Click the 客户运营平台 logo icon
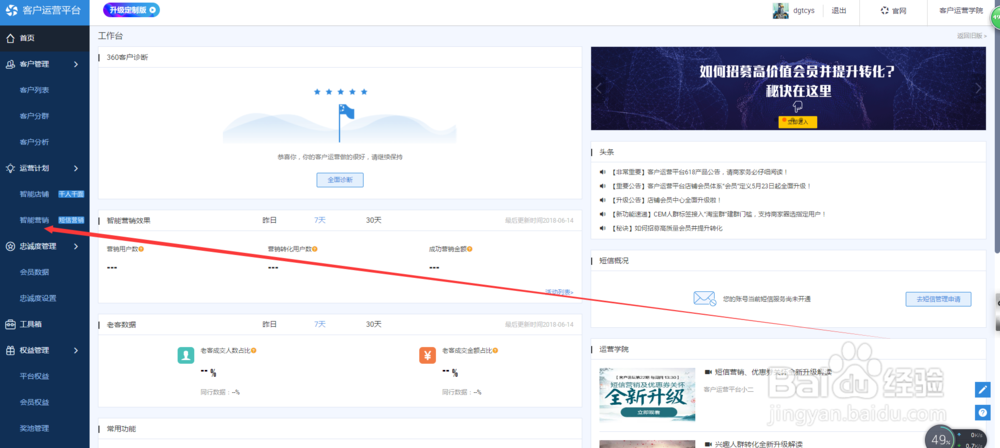This screenshot has width=1000, height=448. 11,11
